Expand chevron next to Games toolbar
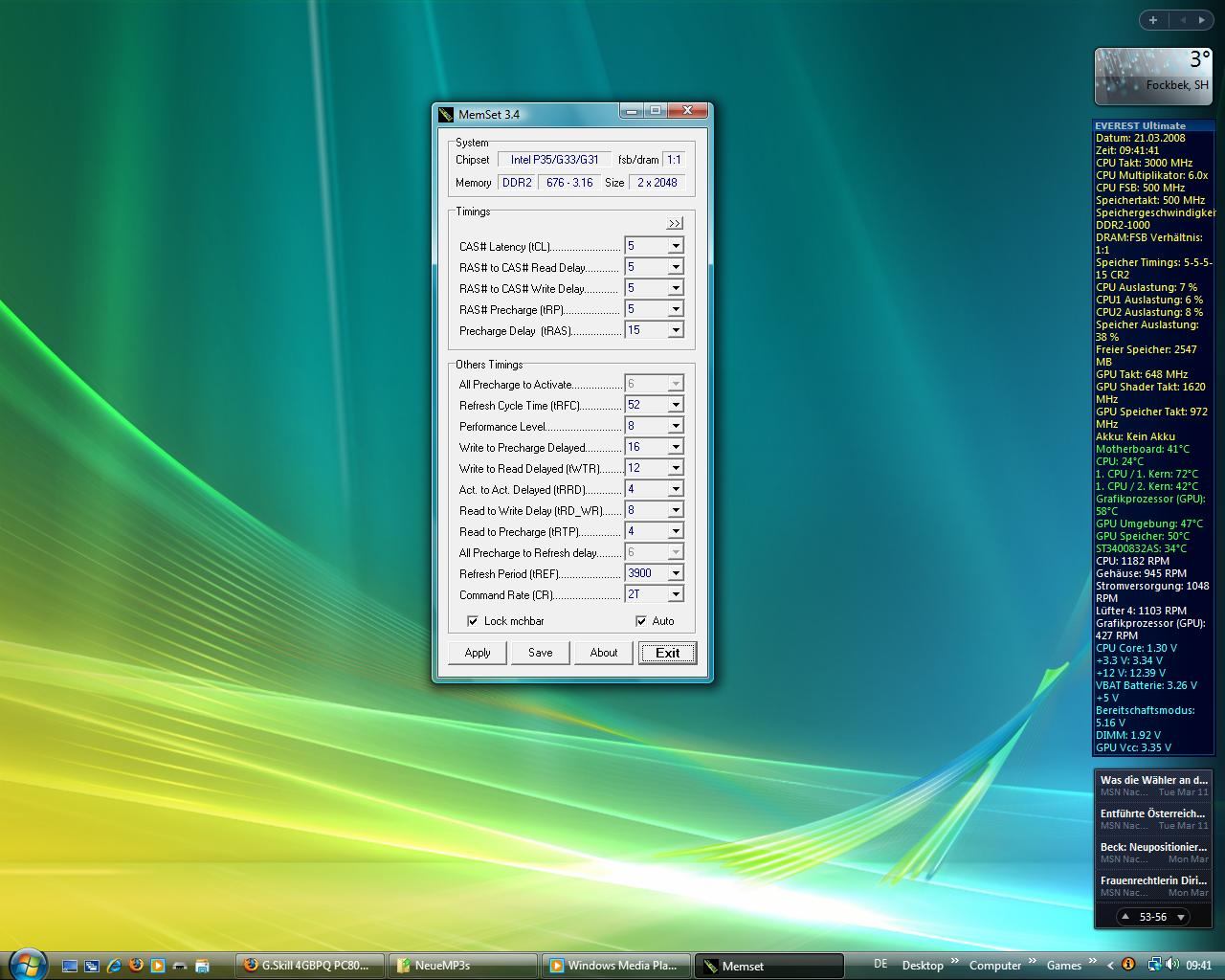The height and width of the screenshot is (980, 1225). [x=1093, y=962]
